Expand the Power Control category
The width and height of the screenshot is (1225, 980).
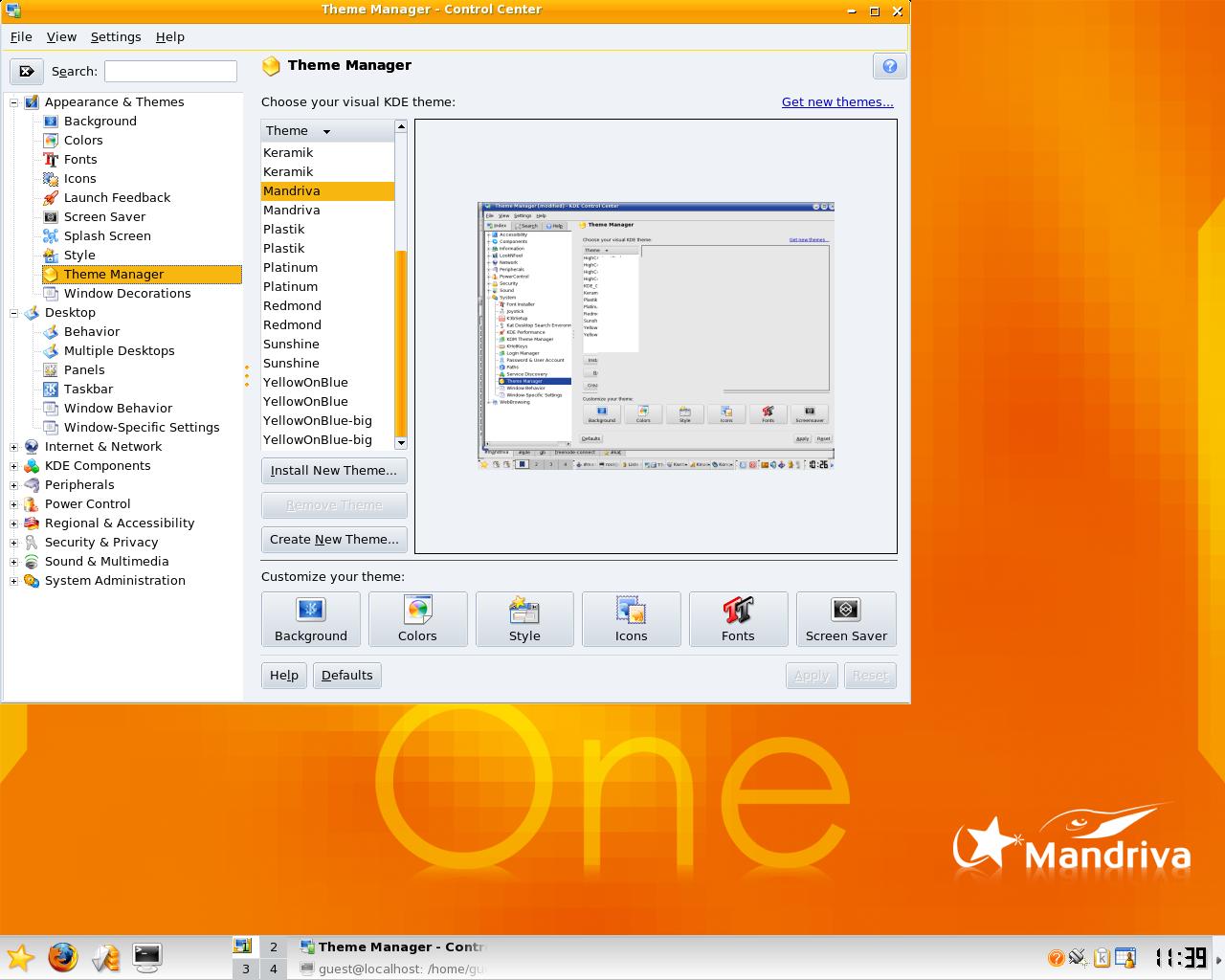click(x=14, y=504)
